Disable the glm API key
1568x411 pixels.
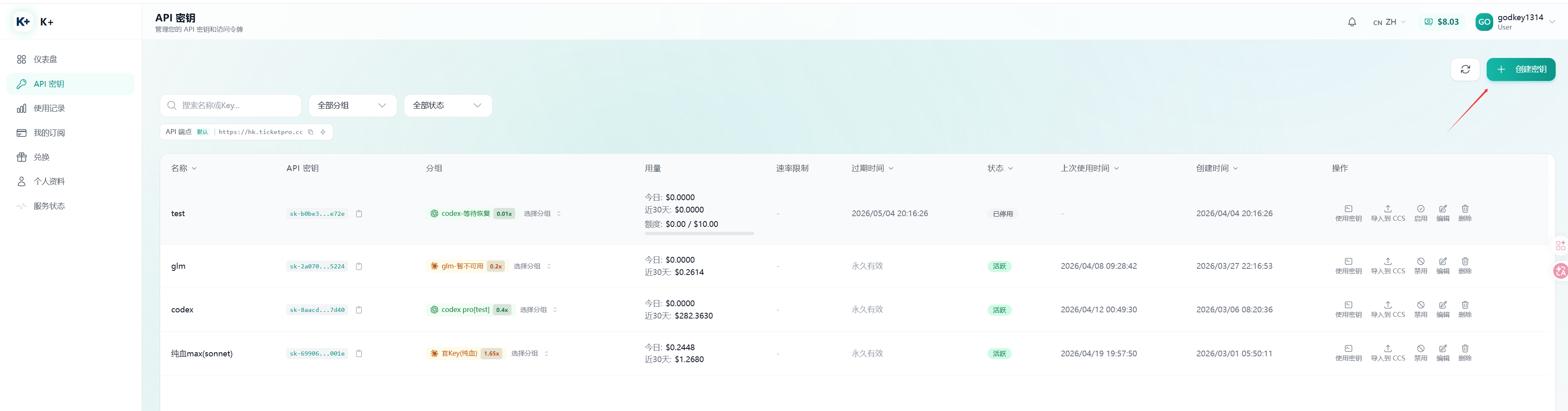click(x=1420, y=266)
